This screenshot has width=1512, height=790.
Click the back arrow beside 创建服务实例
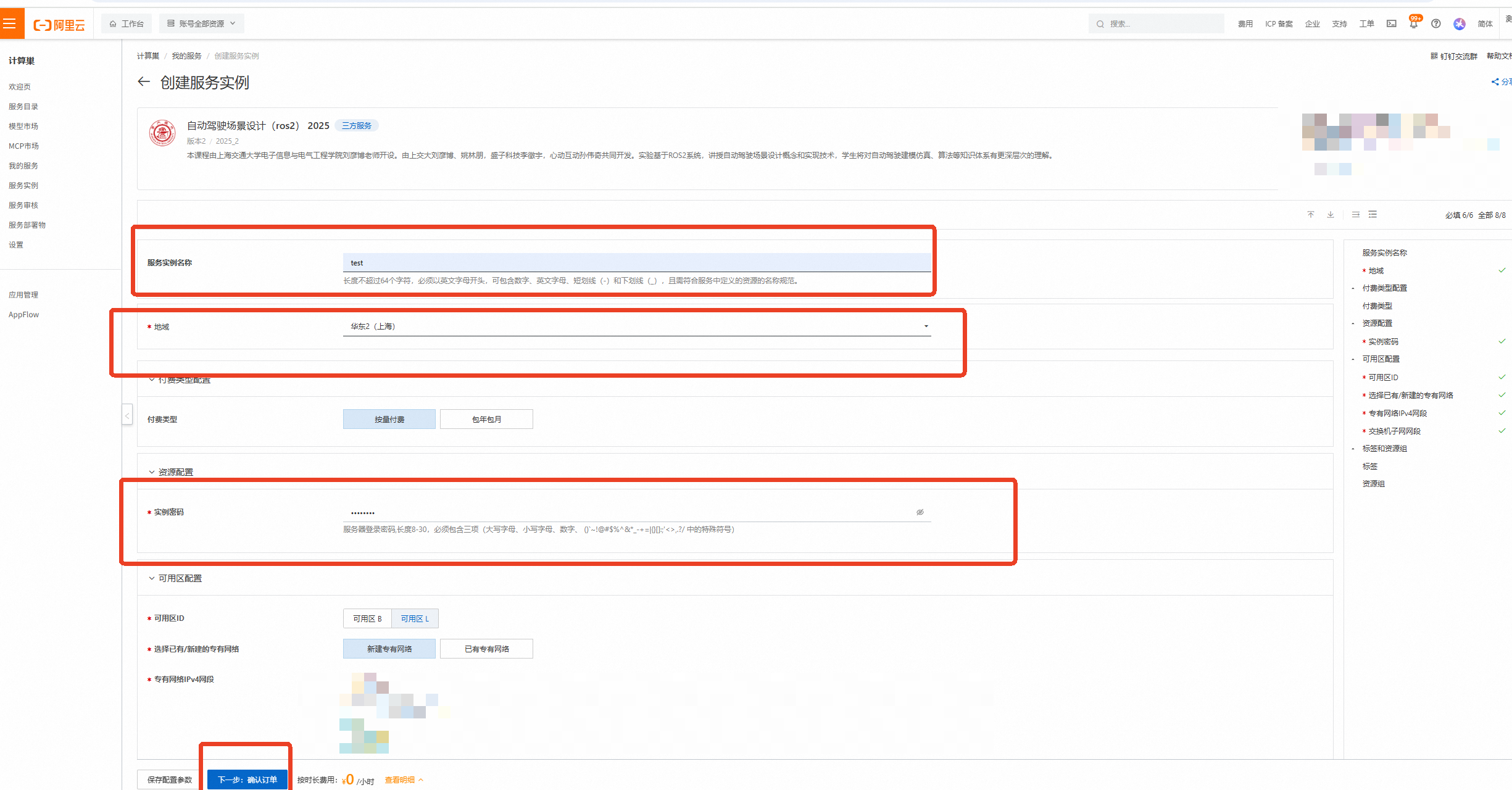(144, 82)
